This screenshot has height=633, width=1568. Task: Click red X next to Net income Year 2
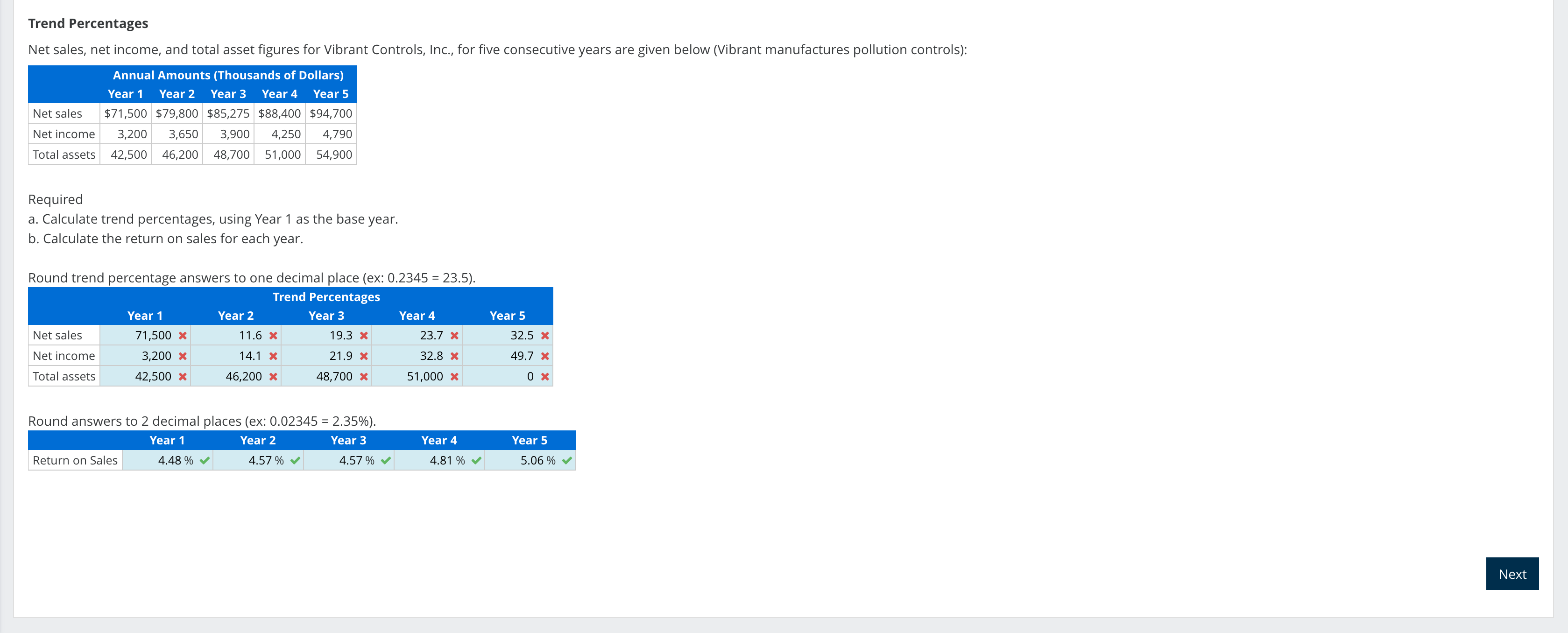pyautogui.click(x=273, y=356)
